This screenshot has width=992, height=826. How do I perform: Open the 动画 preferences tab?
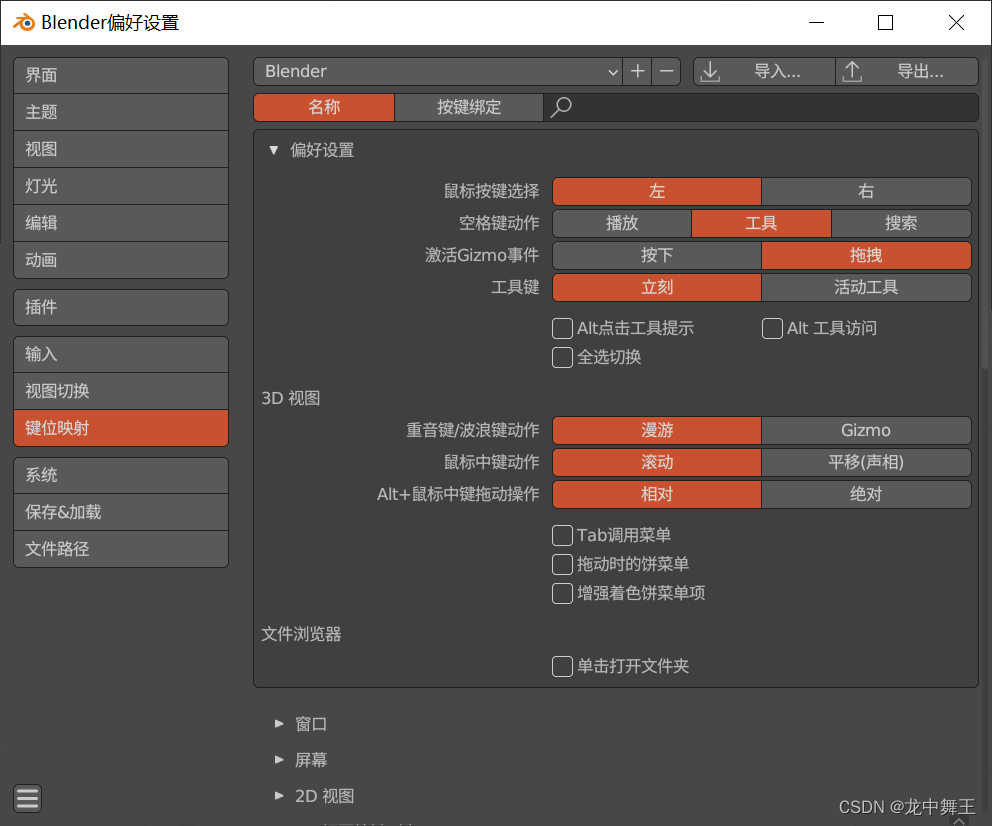121,260
